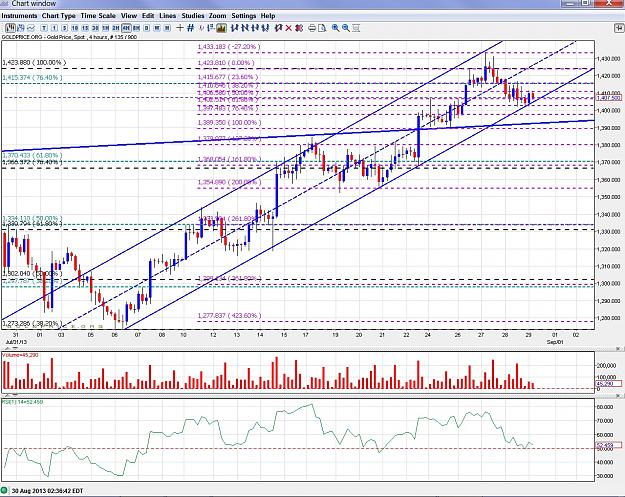Open the Studies menu
The width and height of the screenshot is (625, 497).
click(193, 16)
